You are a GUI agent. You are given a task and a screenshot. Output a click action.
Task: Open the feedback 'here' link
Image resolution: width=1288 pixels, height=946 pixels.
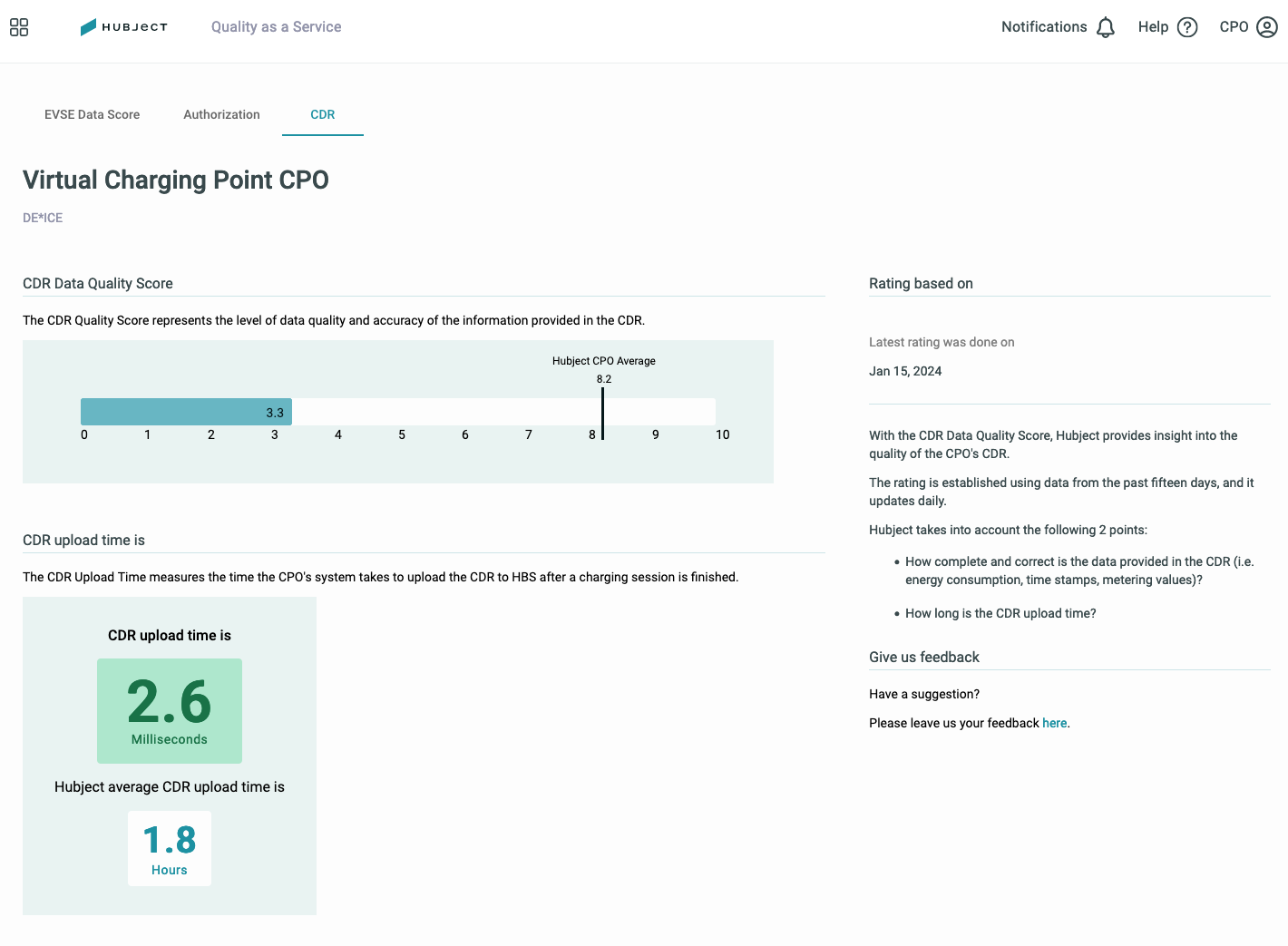click(1054, 723)
